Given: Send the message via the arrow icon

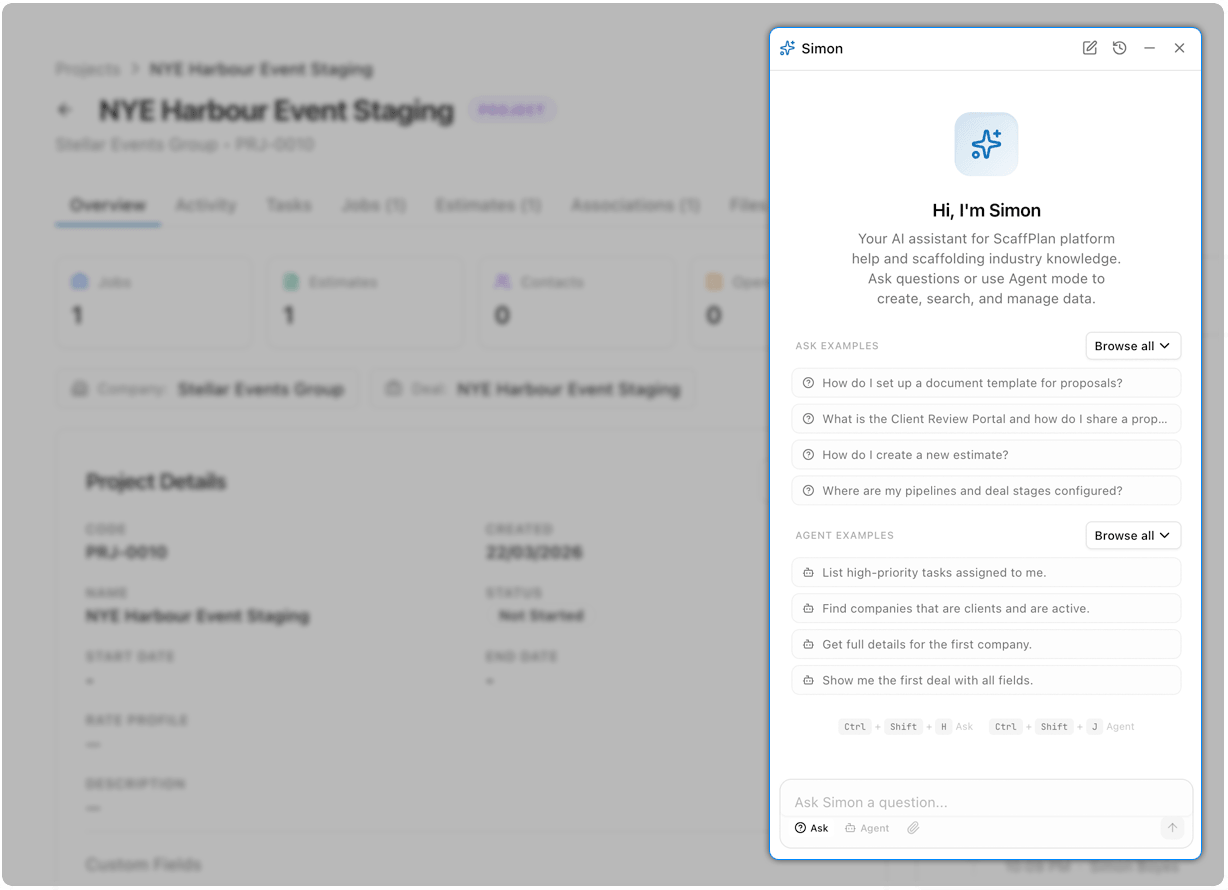Looking at the screenshot, I should [1171, 828].
